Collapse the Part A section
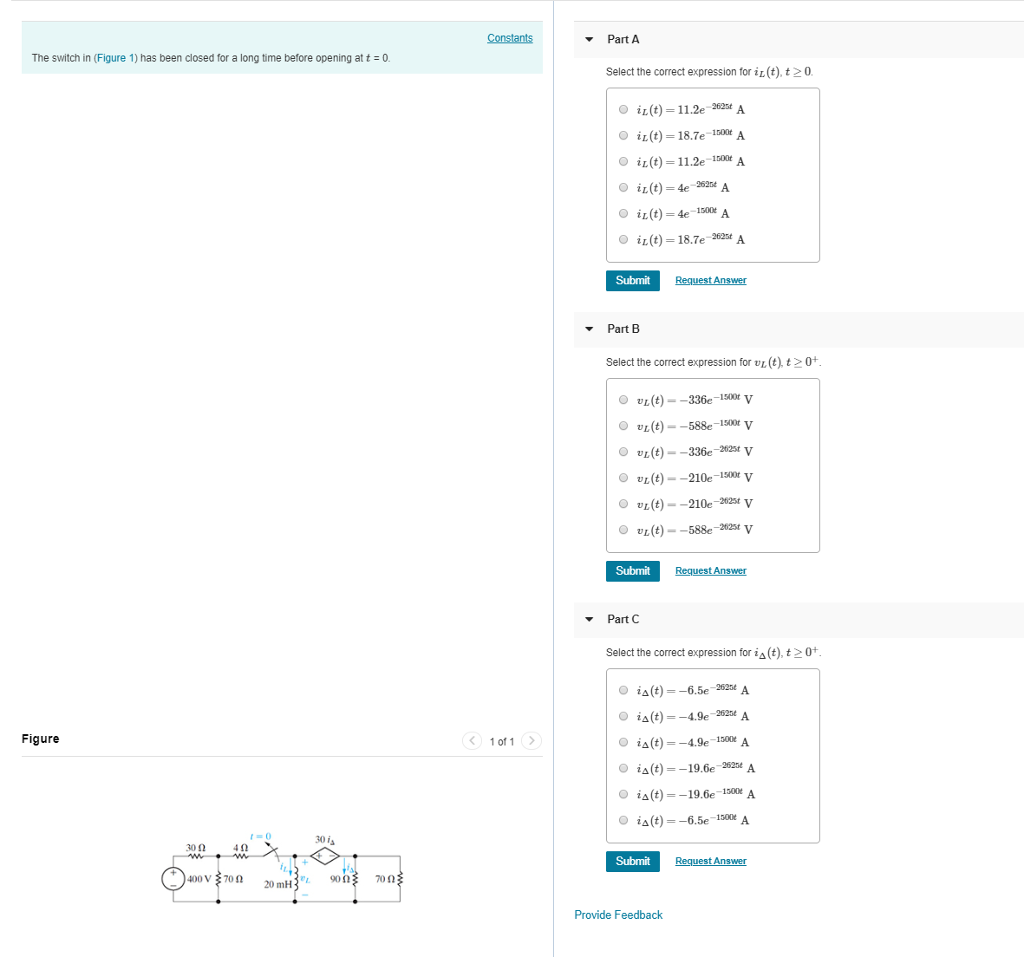This screenshot has width=1024, height=957. [x=589, y=39]
